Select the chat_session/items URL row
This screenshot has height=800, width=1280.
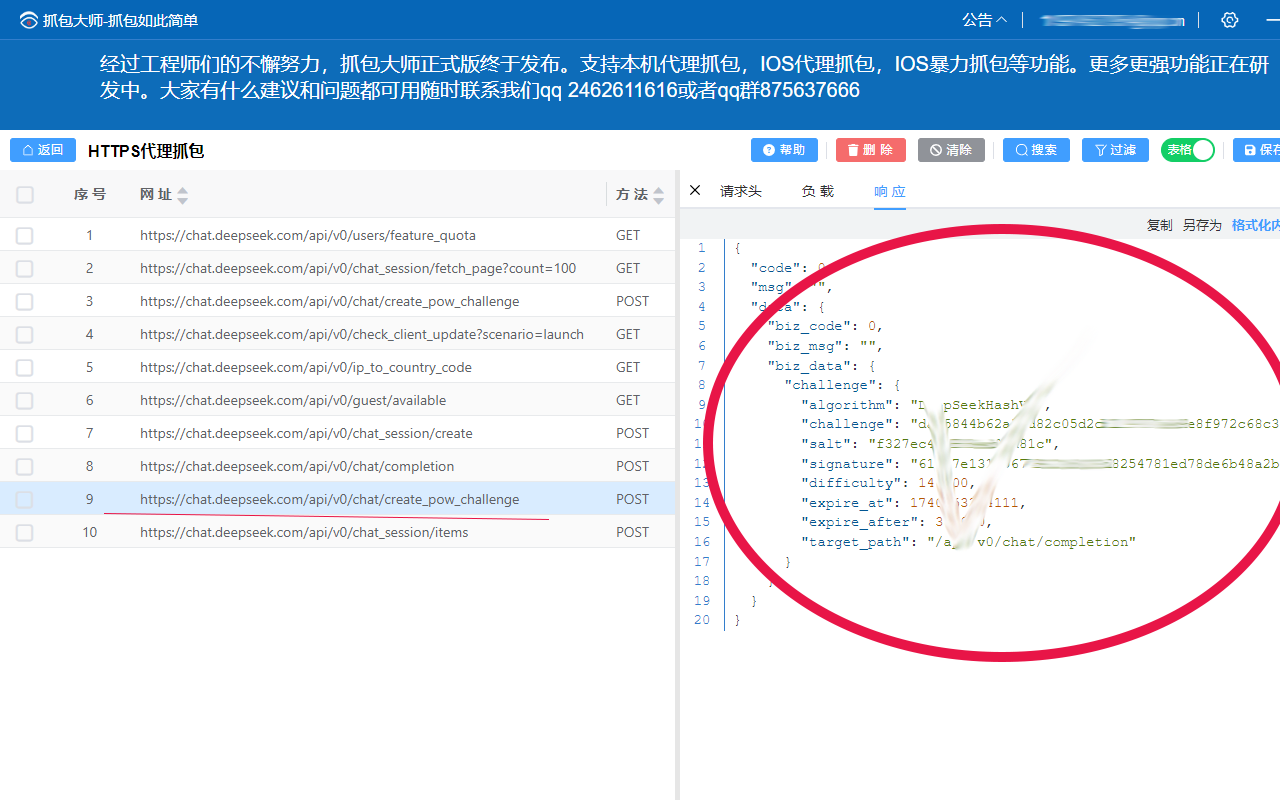(304, 533)
